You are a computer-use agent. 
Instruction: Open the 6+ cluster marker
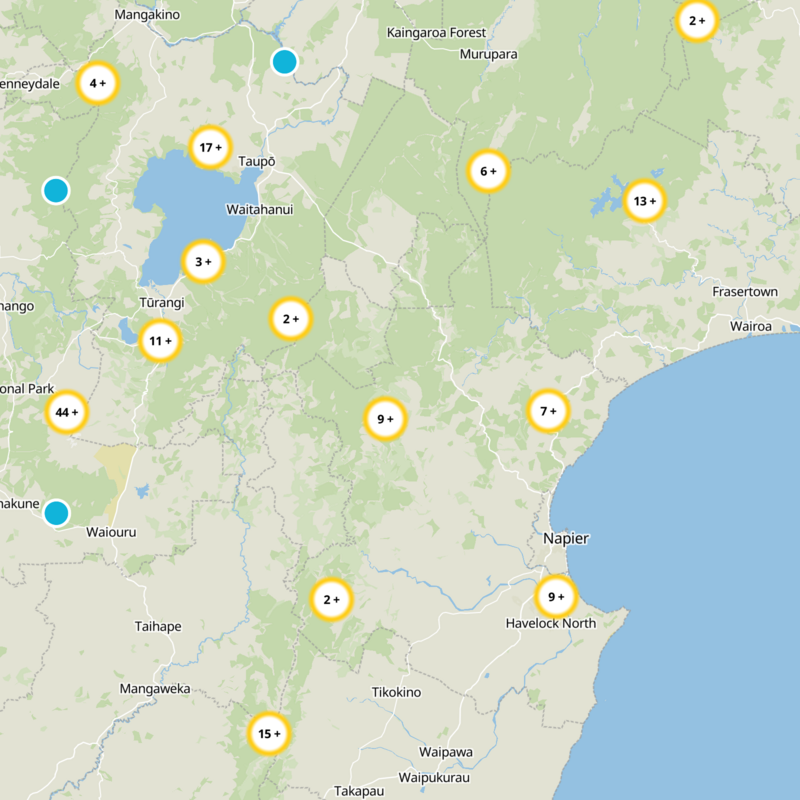pyautogui.click(x=488, y=171)
